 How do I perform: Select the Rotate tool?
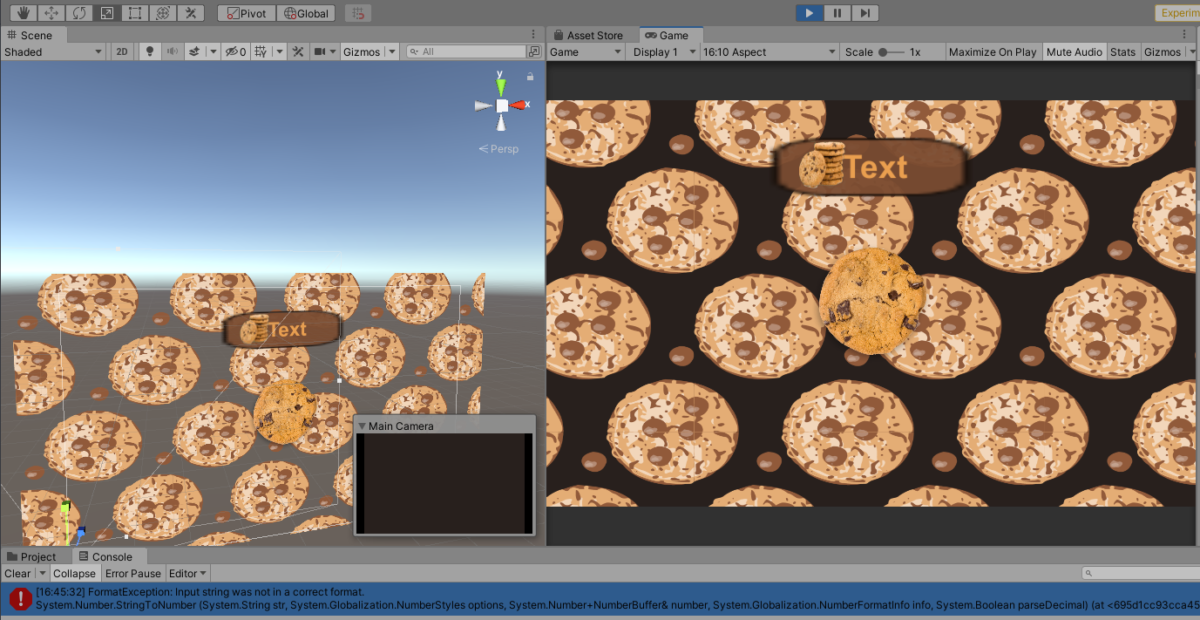pos(78,12)
